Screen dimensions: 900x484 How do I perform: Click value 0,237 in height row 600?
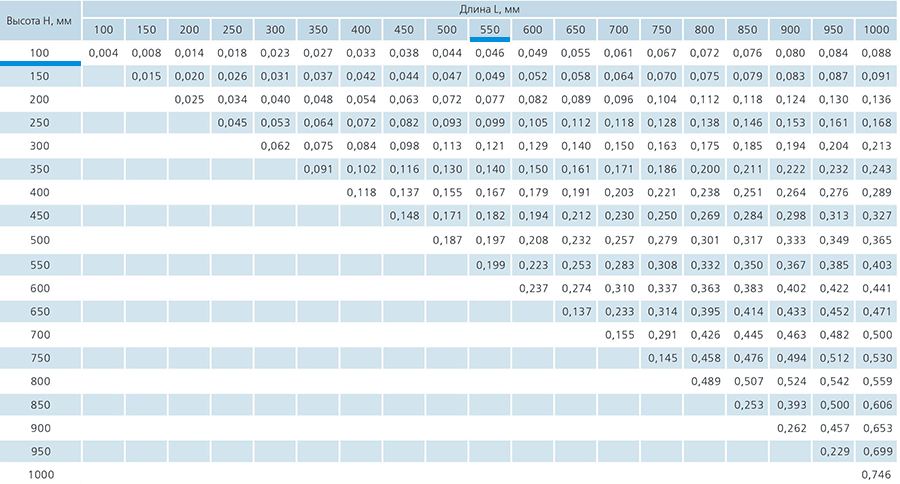pos(533,288)
